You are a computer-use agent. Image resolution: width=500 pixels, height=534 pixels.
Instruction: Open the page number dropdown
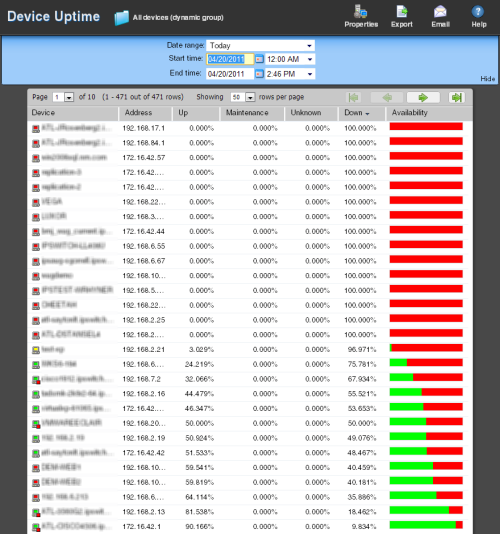tap(69, 97)
